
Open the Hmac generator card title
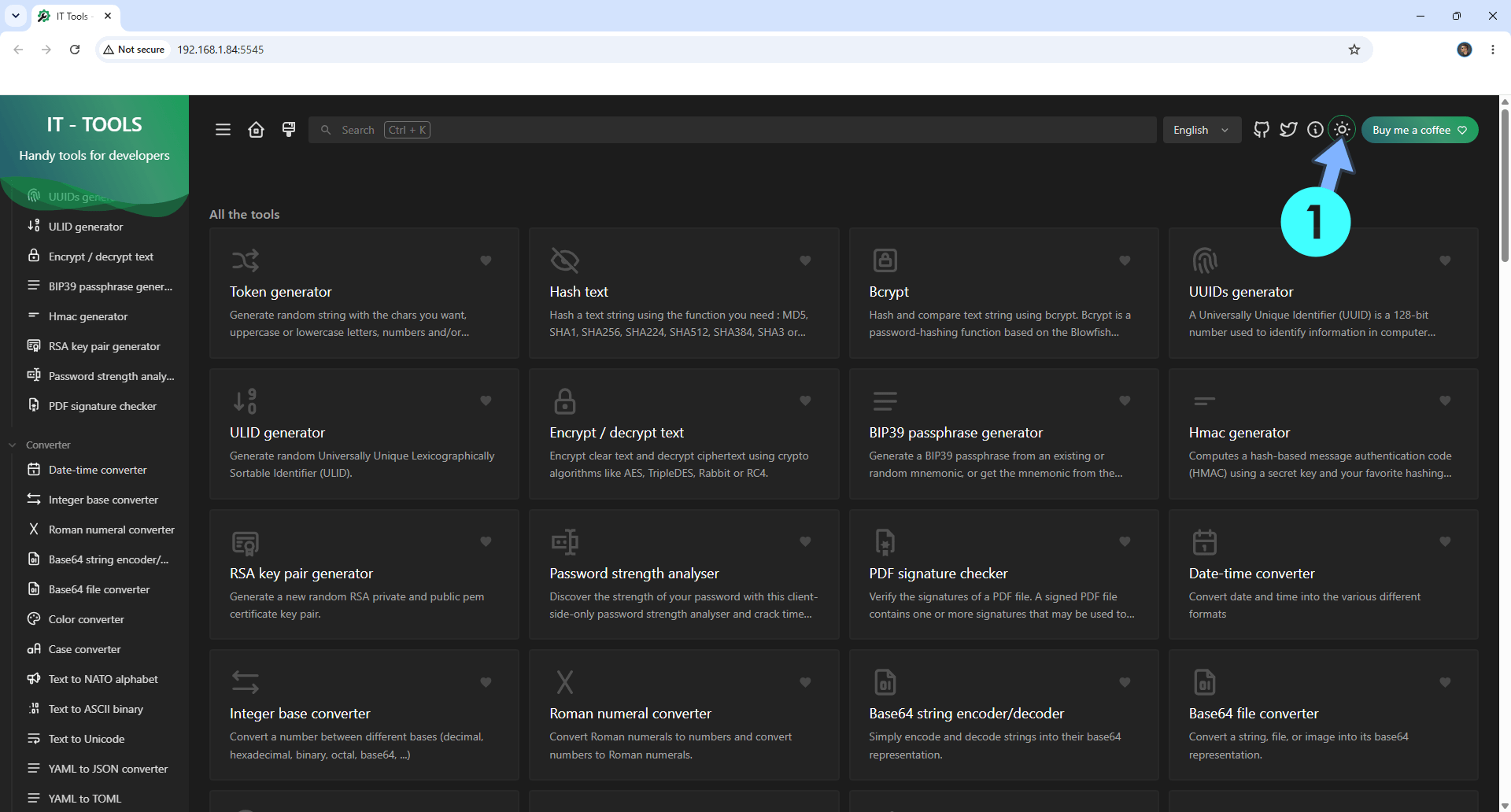click(1239, 433)
